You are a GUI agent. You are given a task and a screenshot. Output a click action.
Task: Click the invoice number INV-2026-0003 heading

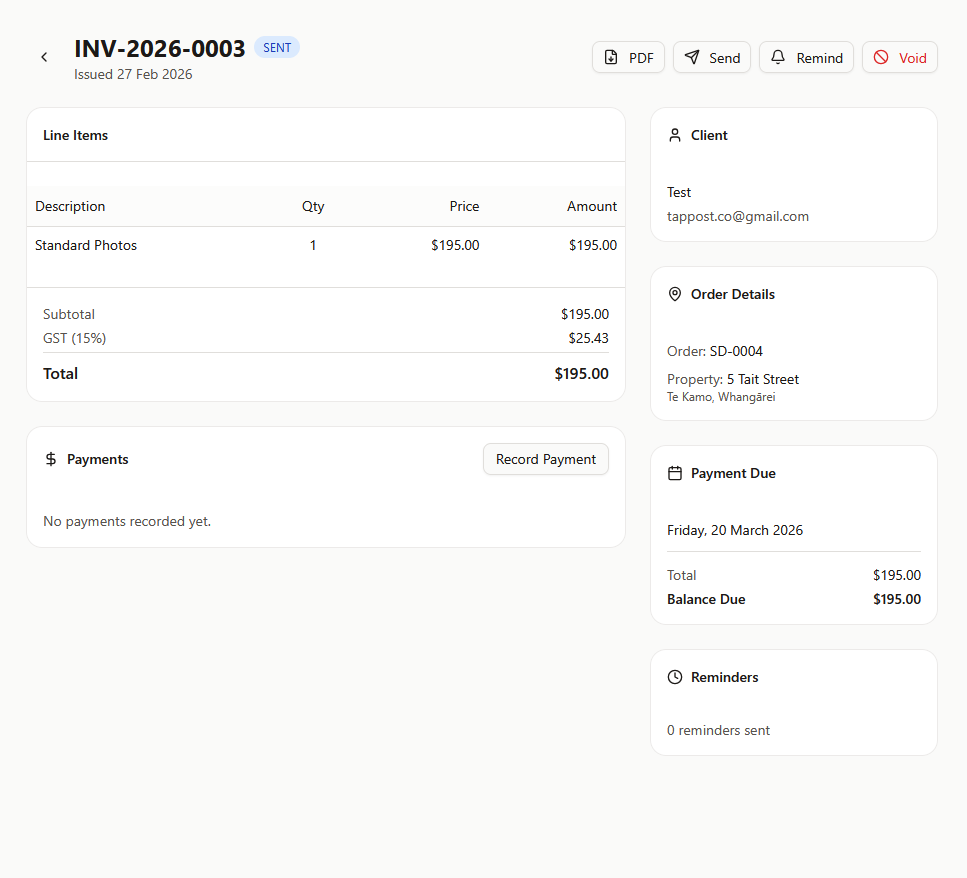coord(160,49)
